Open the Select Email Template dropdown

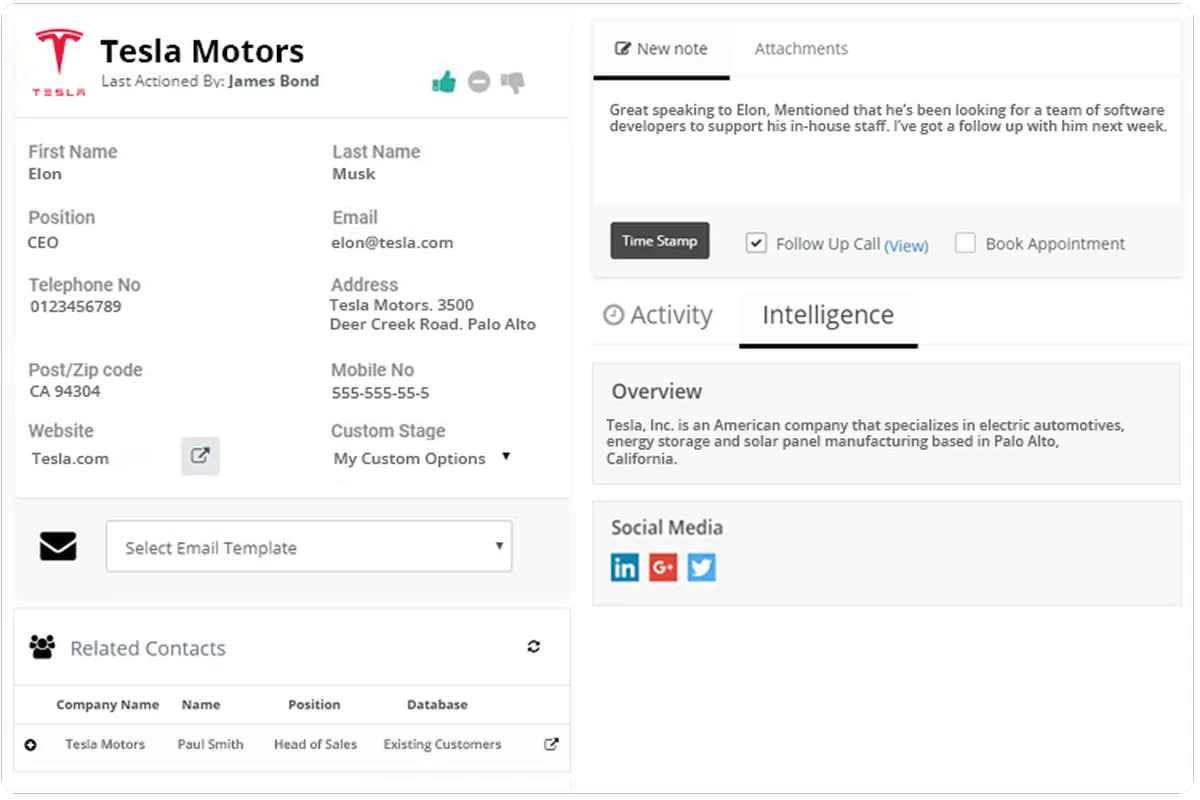309,547
